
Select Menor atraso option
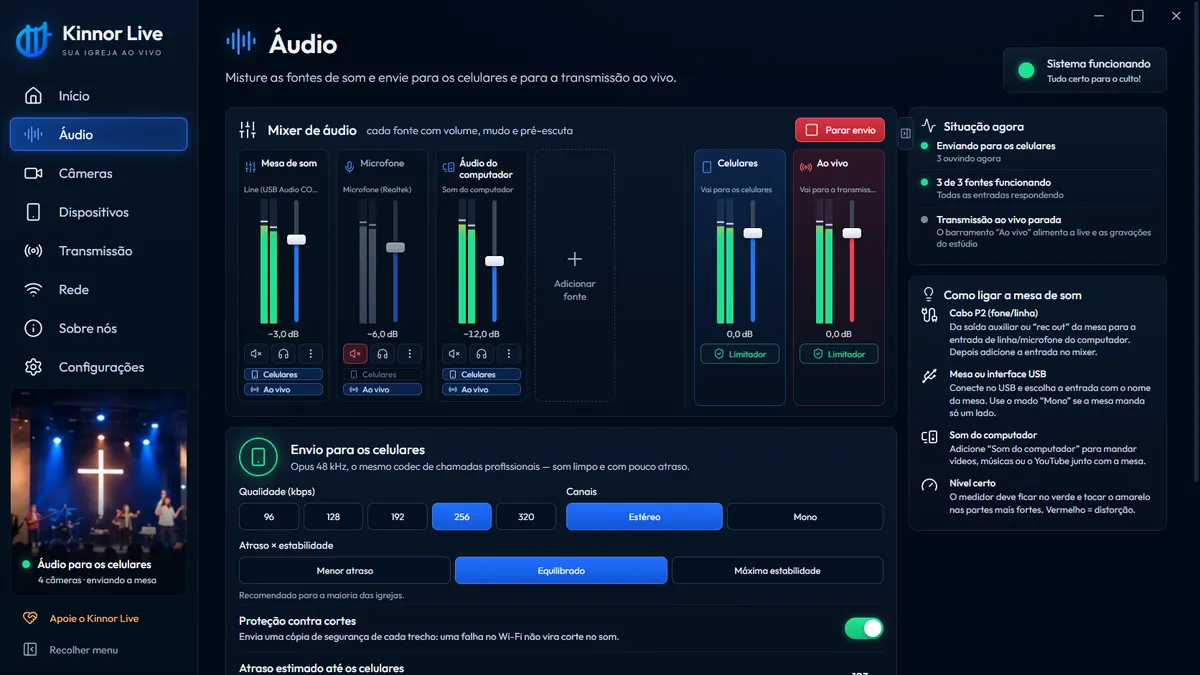(x=345, y=570)
